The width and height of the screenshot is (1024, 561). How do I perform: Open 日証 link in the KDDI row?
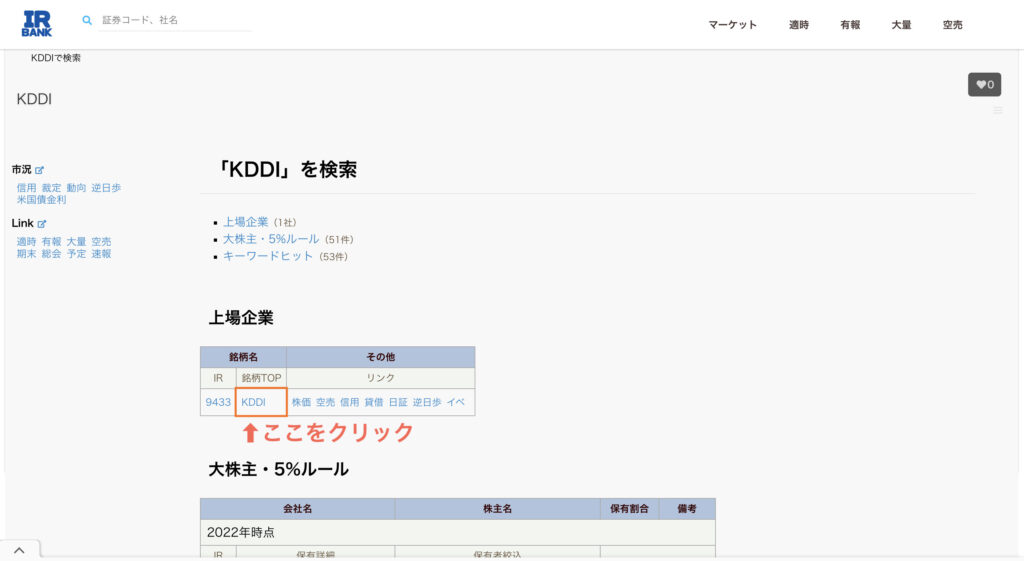click(x=398, y=402)
